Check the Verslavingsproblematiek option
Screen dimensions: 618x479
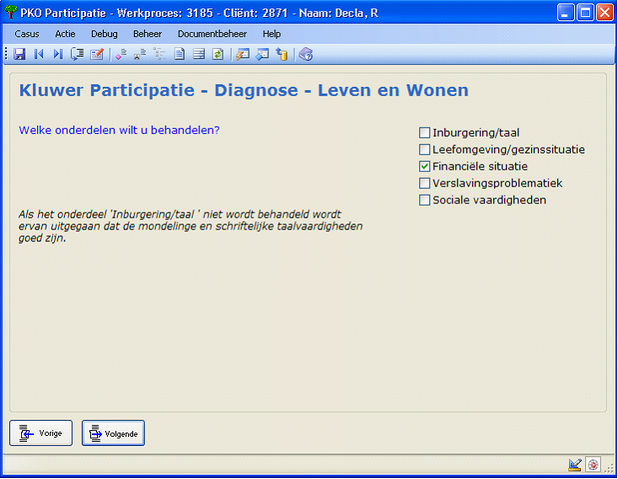pyautogui.click(x=424, y=183)
